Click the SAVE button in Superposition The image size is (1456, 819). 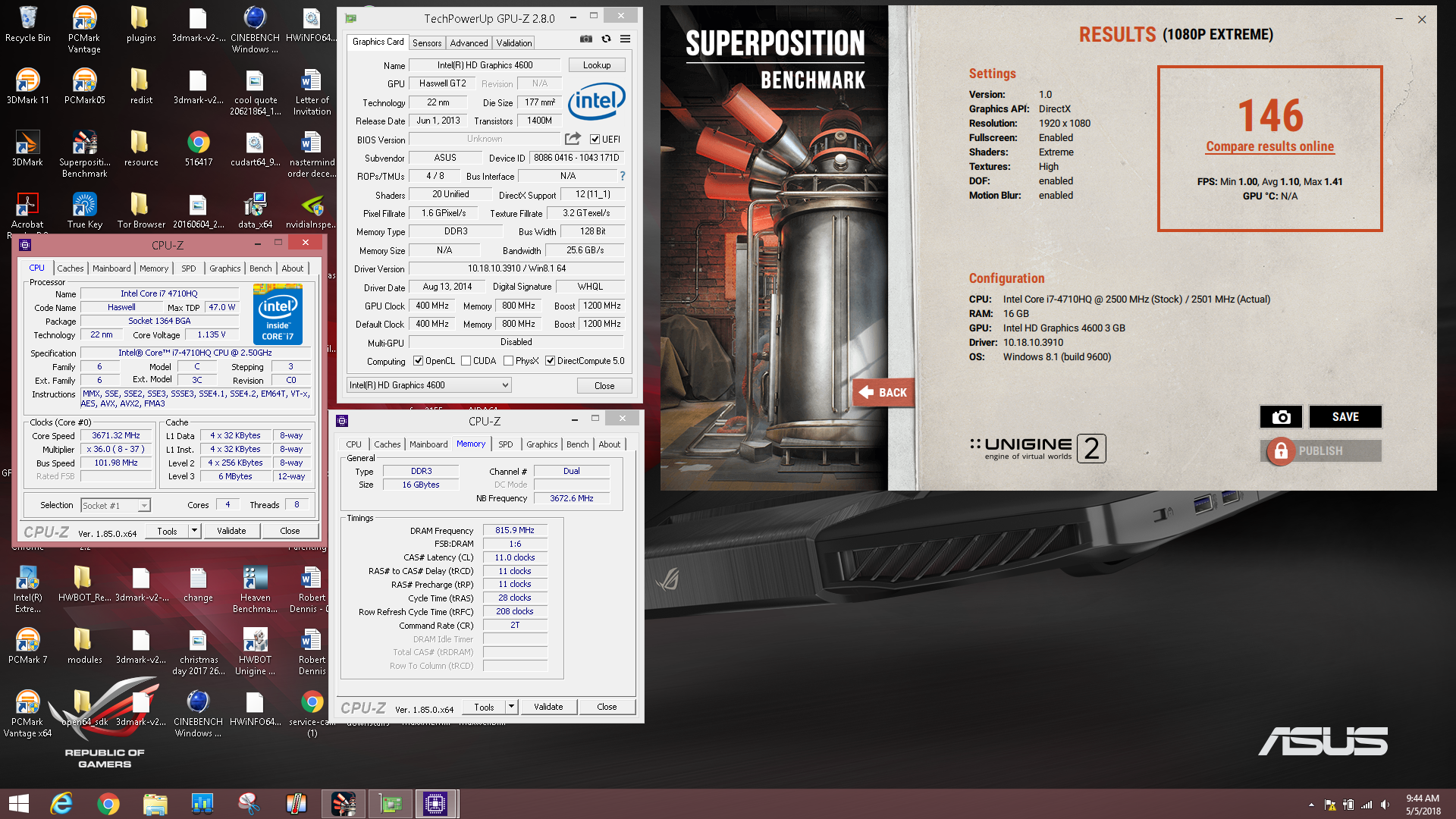(1345, 416)
